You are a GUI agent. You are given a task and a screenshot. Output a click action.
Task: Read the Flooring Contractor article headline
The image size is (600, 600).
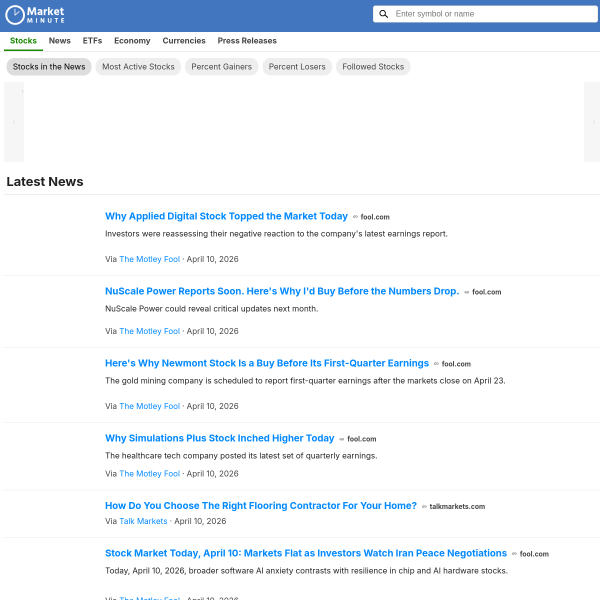tap(260, 506)
